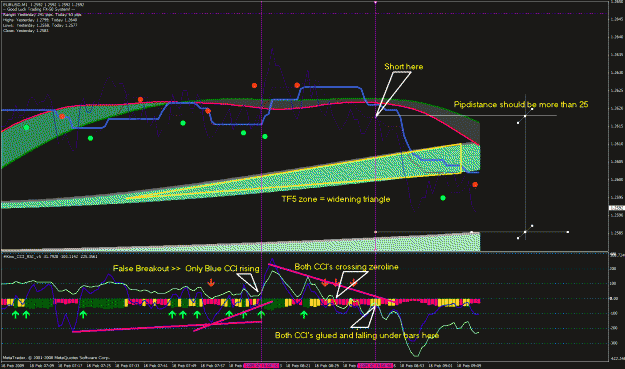The height and width of the screenshot is (369, 625).
Task: Select red signal dot under yellow triangle's wide end
Action: point(475,184)
